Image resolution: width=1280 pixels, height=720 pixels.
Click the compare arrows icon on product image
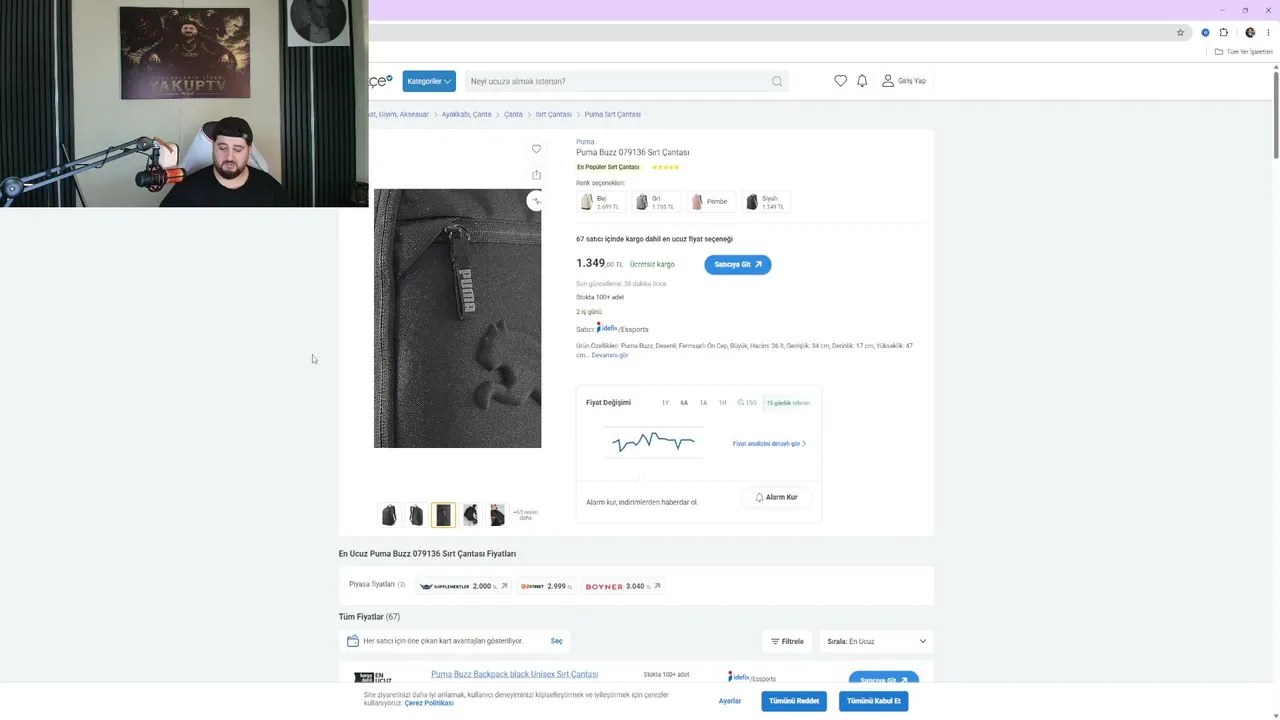(536, 201)
